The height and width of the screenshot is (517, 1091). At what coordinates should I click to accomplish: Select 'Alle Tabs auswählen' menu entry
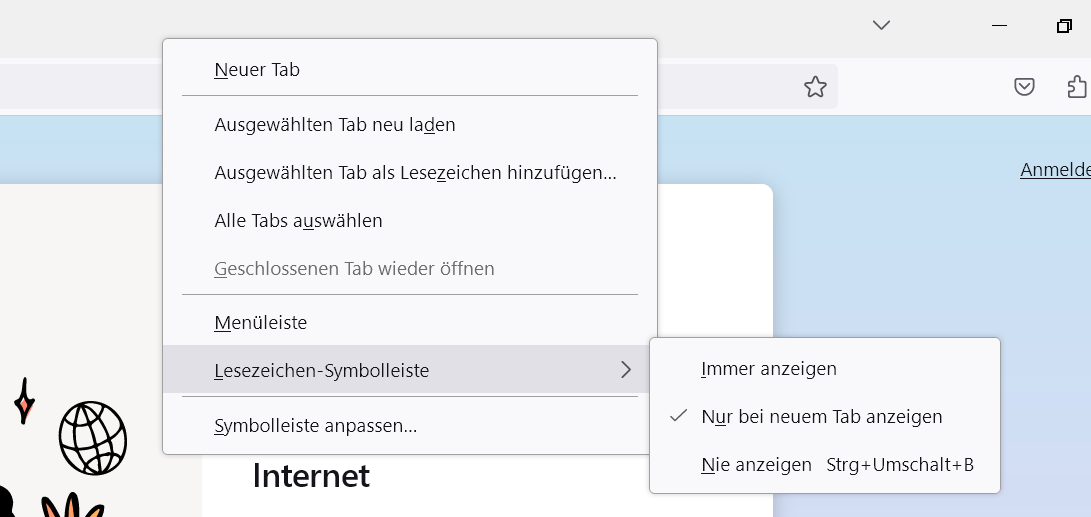pos(298,221)
